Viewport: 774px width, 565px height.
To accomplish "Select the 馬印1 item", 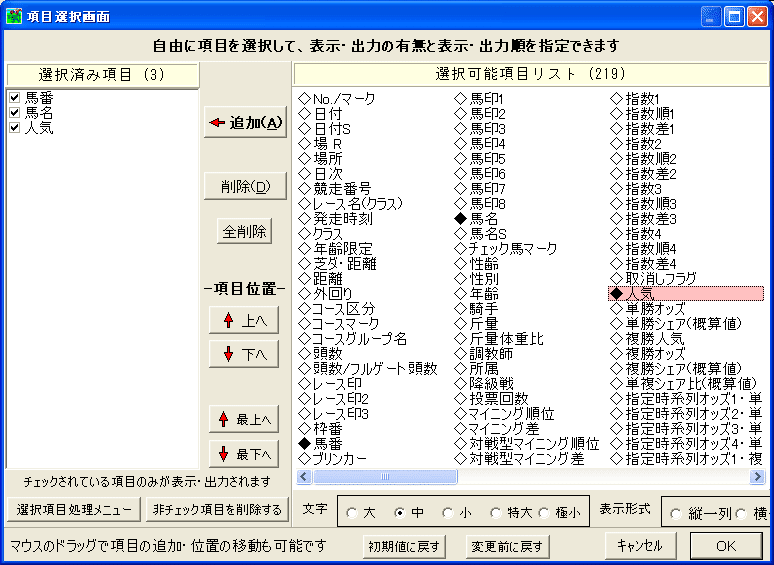I will [479, 99].
